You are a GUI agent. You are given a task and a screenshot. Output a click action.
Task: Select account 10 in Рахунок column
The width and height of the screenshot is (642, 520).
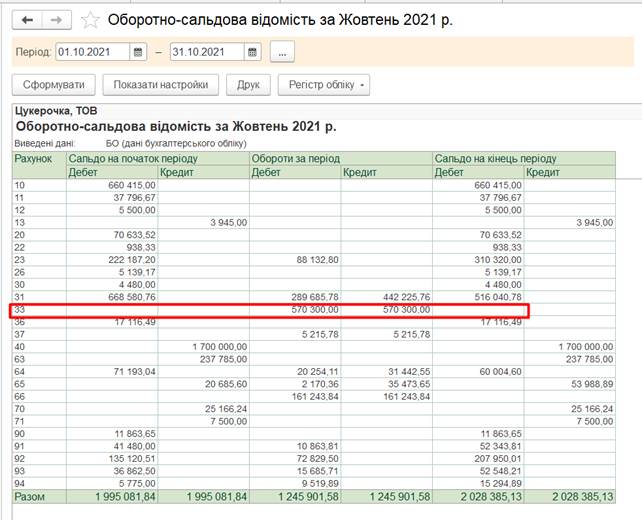click(x=20, y=185)
